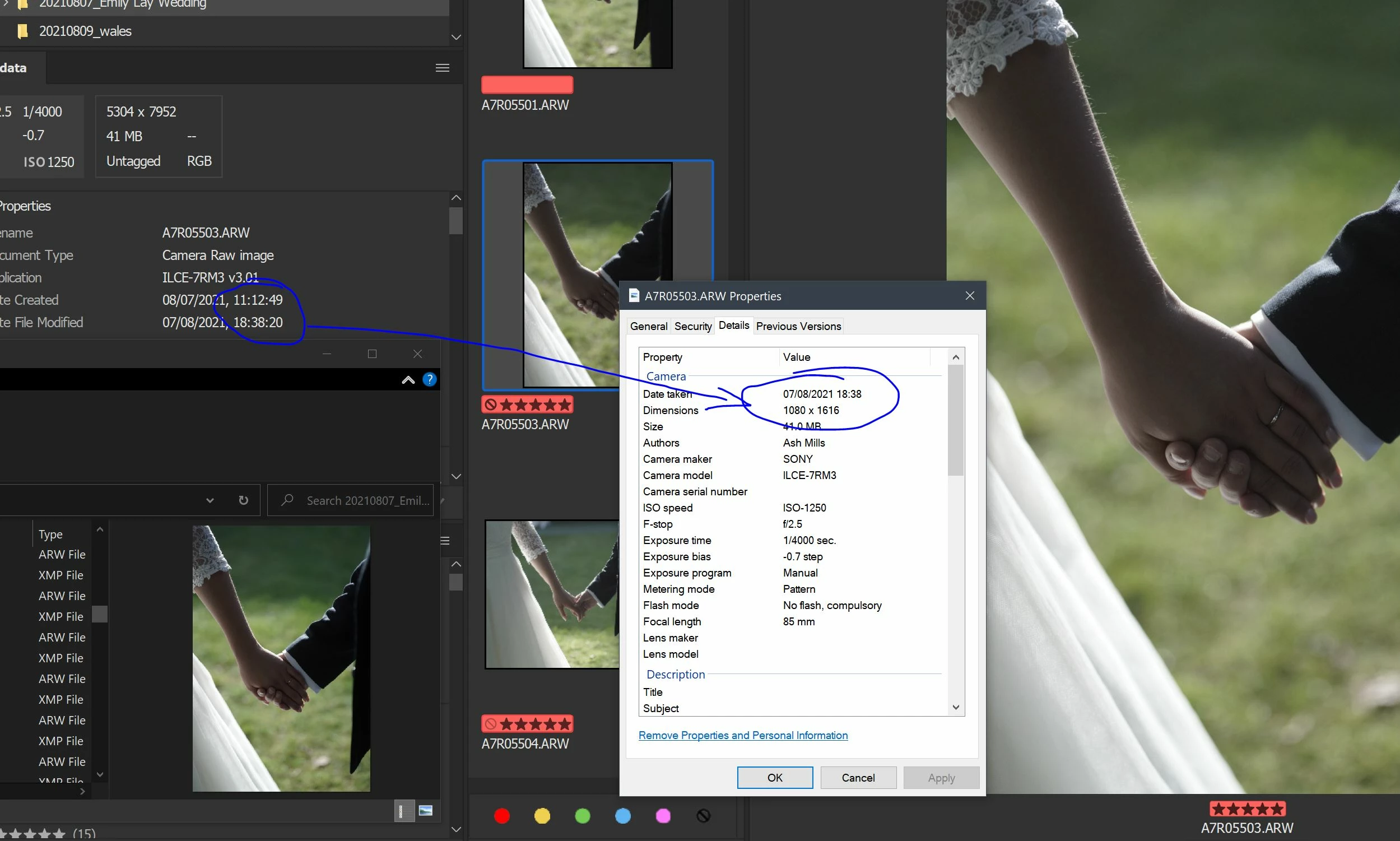Switch to the Previous Versions tab

(798, 326)
